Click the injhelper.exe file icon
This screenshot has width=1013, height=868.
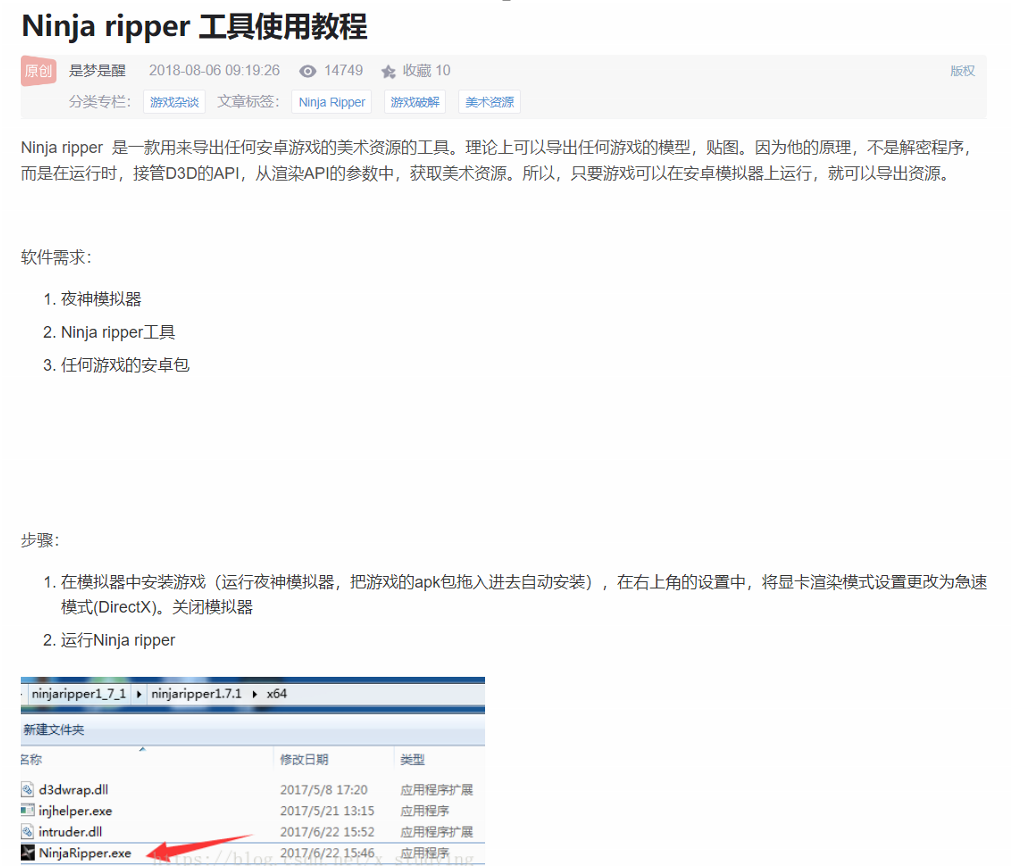coord(27,810)
